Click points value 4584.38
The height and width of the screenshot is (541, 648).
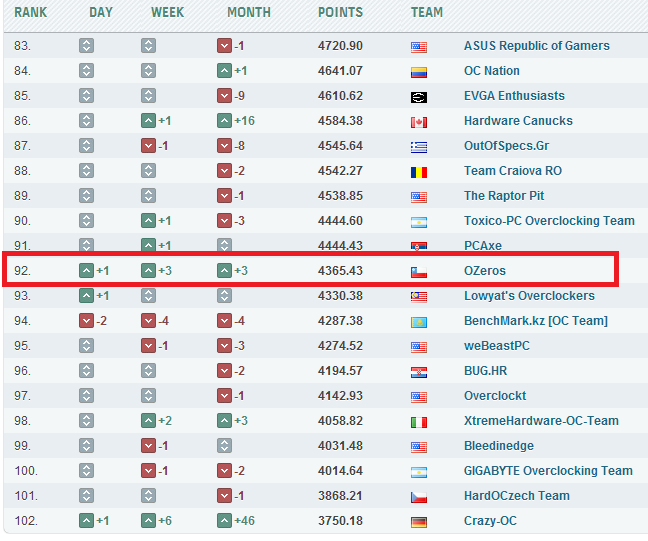[x=340, y=121]
